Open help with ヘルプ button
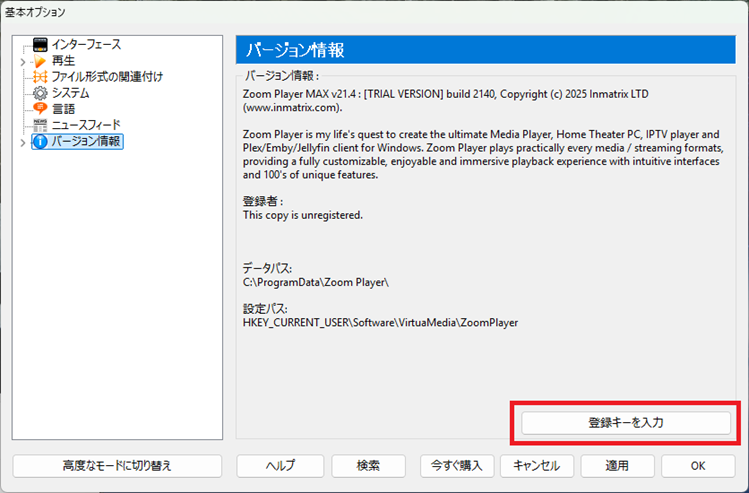The height and width of the screenshot is (493, 749). coord(280,466)
